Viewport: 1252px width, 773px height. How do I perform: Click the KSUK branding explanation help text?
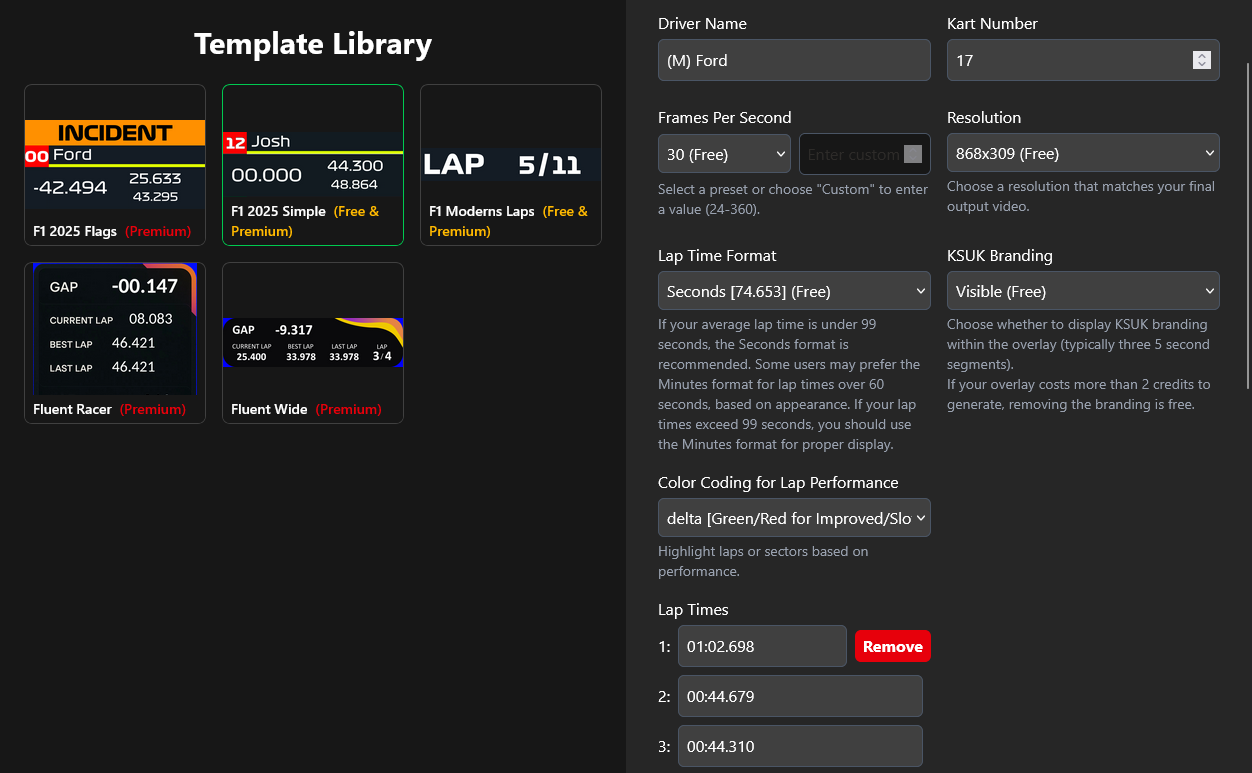pyautogui.click(x=1080, y=364)
